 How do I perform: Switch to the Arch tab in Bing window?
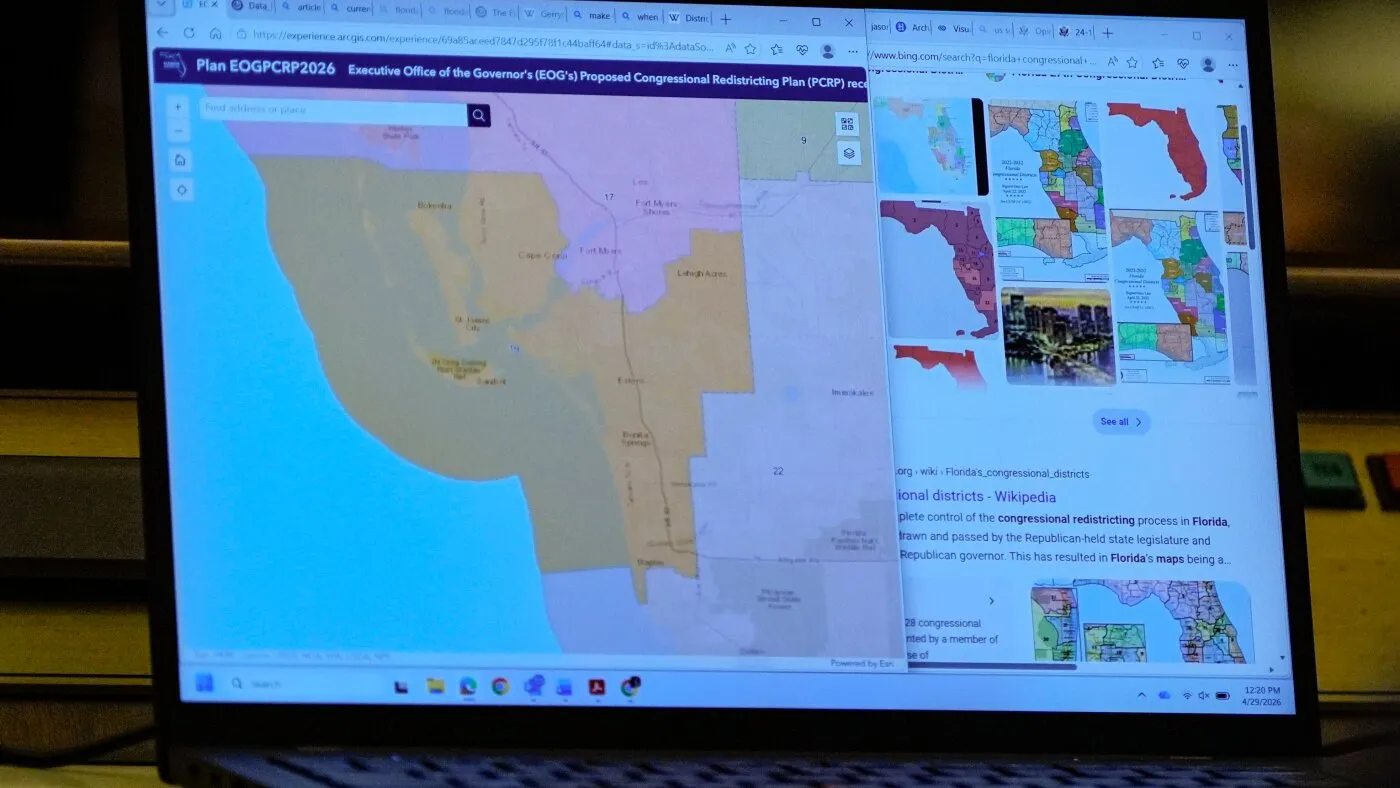tap(911, 26)
